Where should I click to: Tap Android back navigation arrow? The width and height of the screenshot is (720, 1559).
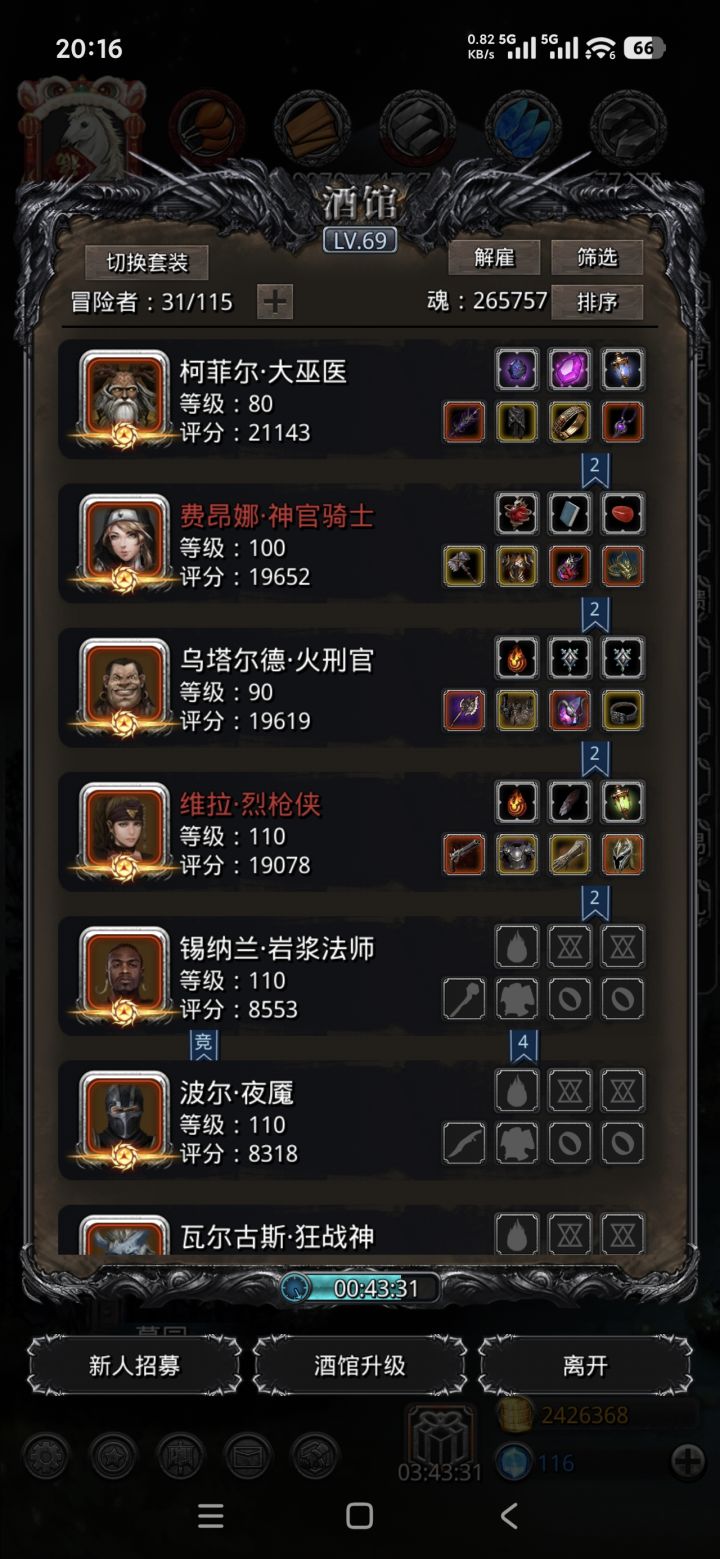[x=509, y=1516]
